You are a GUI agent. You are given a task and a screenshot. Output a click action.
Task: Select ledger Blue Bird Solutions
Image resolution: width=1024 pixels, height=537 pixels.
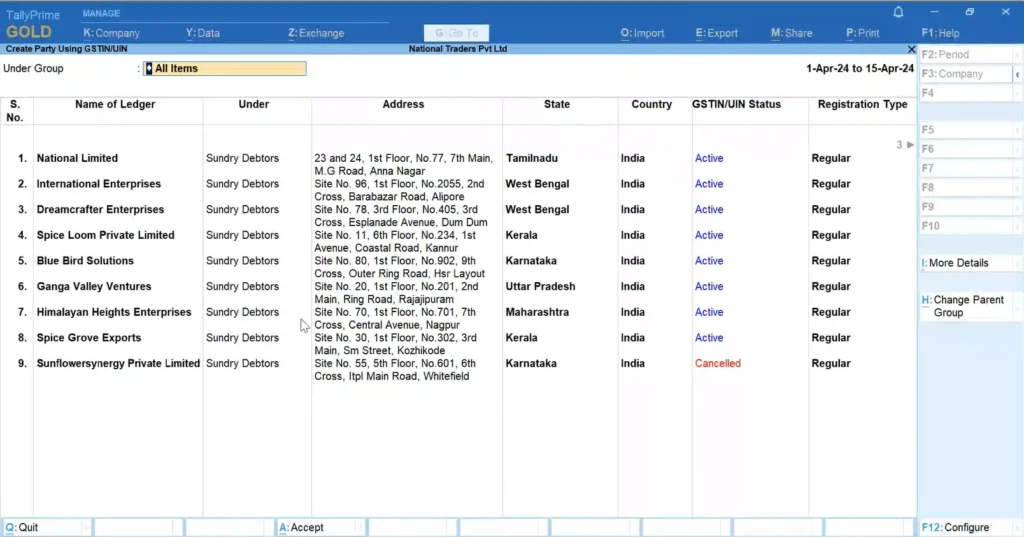tap(85, 261)
